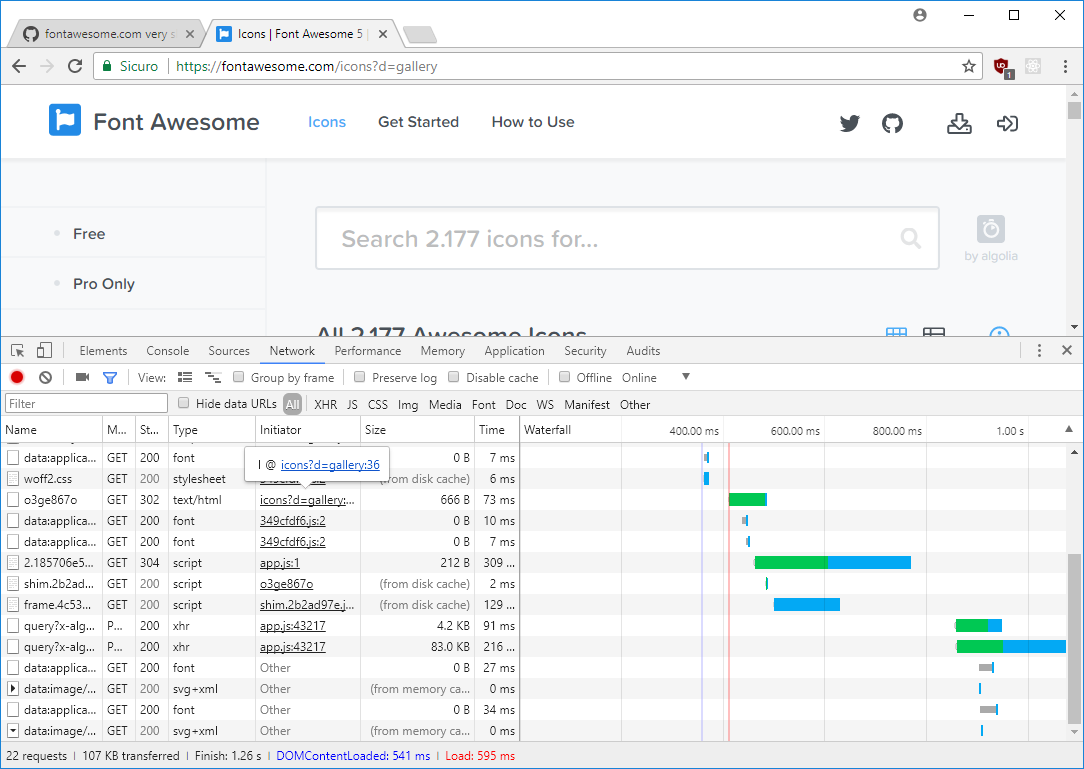
Task: Click the URL address bar
Action: (536, 66)
